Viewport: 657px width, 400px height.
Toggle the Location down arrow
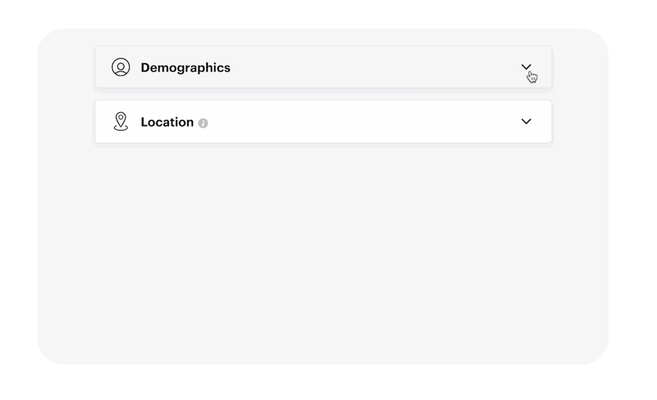526,122
